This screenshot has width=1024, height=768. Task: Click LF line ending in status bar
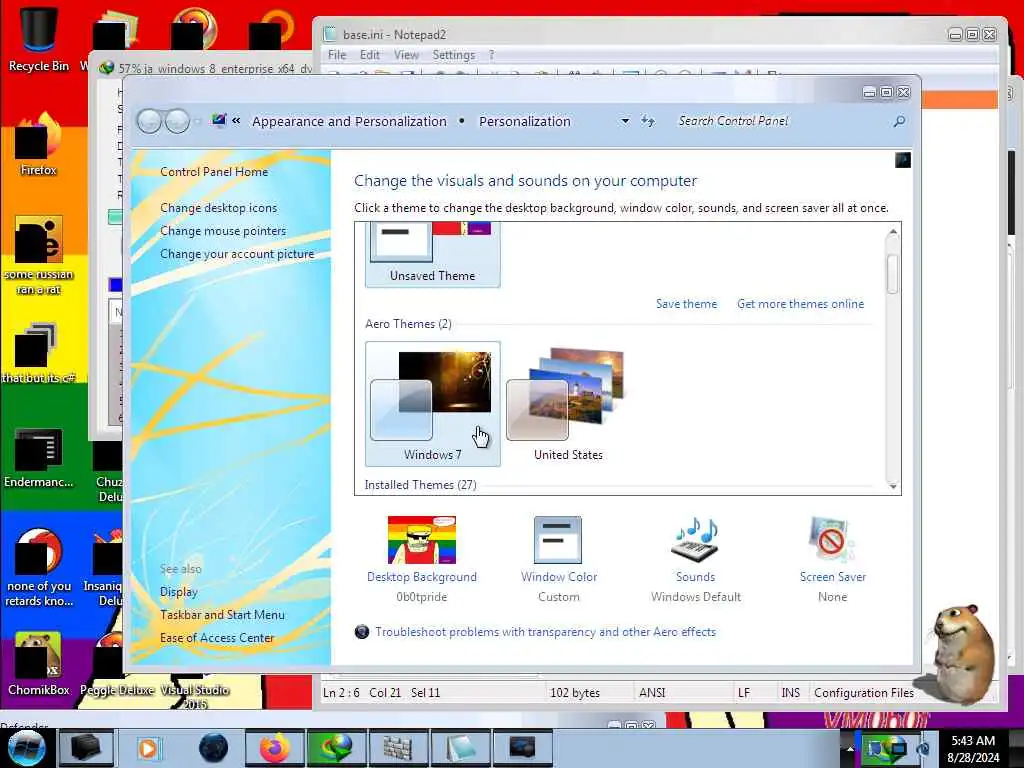point(744,693)
